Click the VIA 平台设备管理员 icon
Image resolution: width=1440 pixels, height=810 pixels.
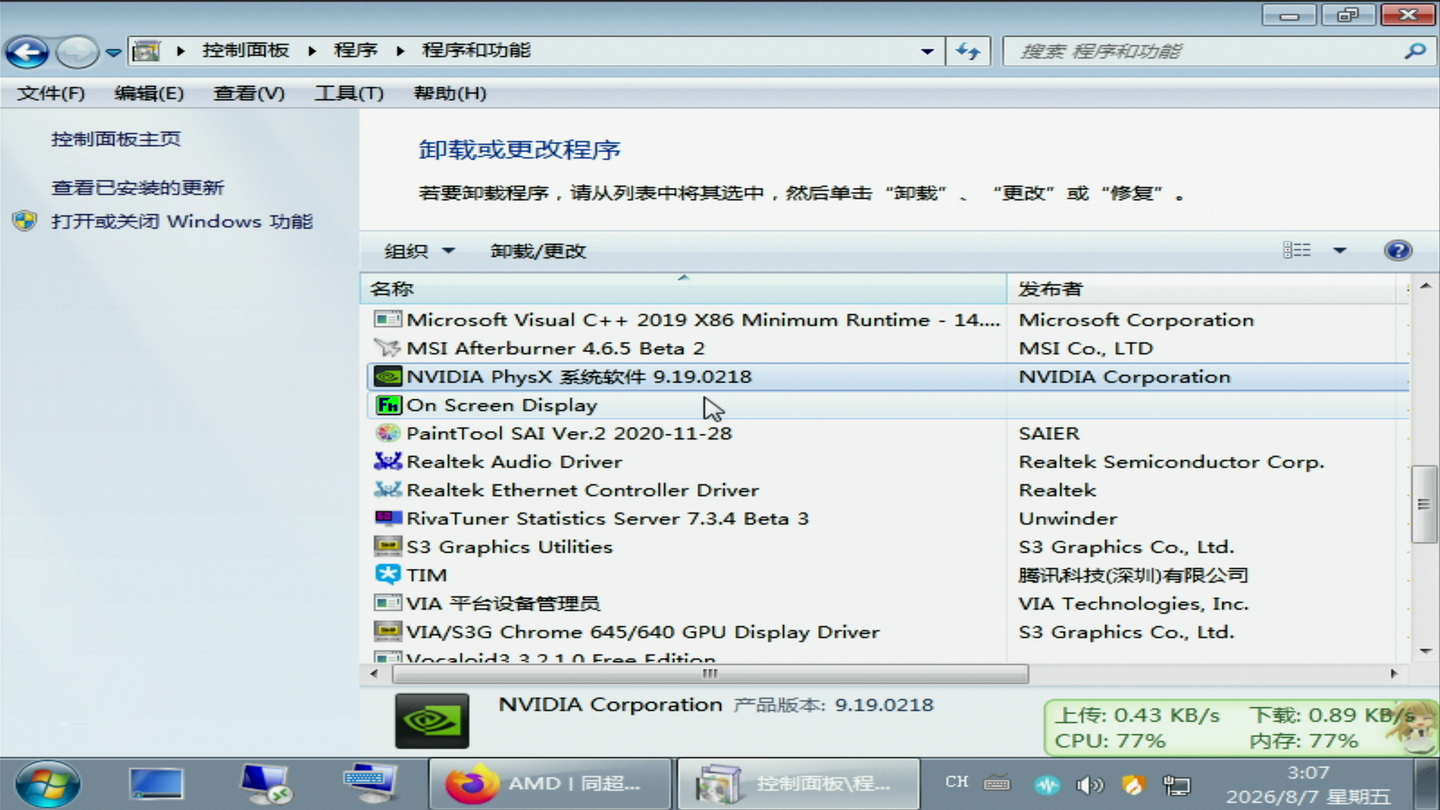coord(388,603)
